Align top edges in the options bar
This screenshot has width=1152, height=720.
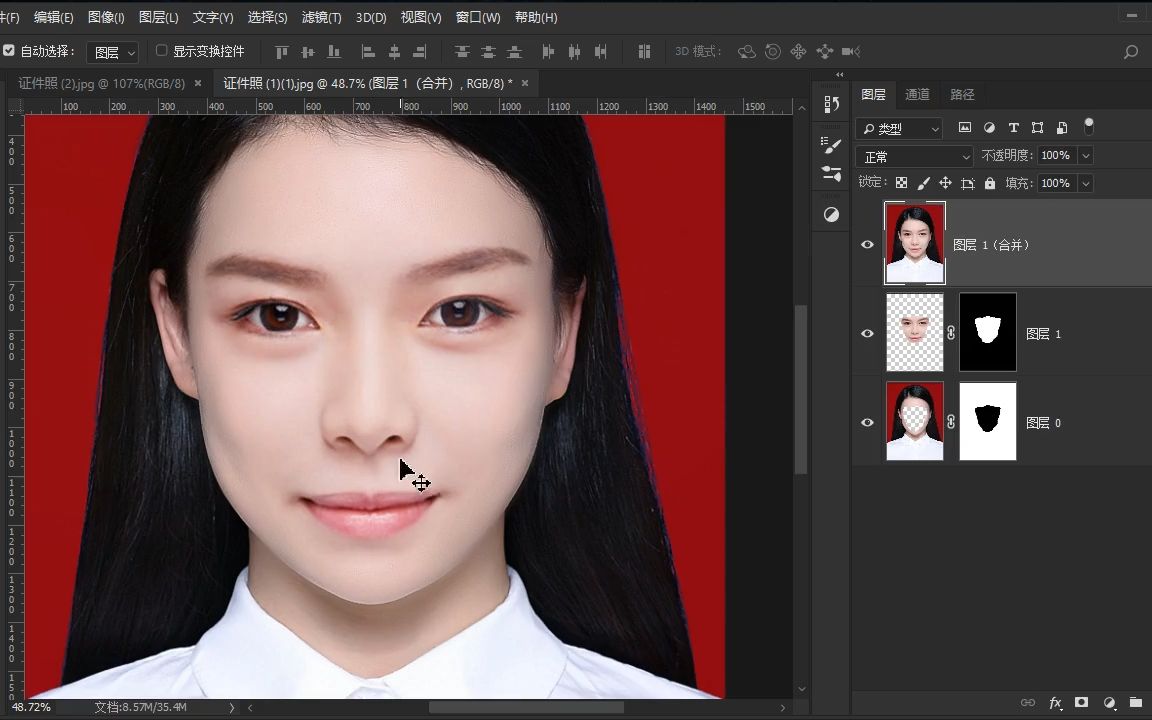(281, 51)
